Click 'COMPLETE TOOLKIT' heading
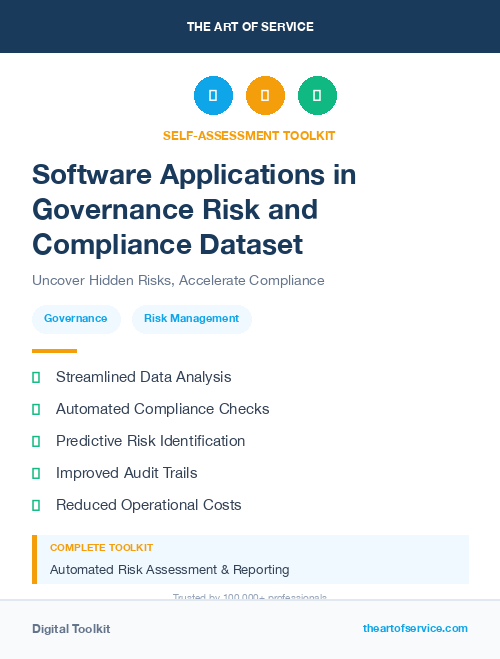 click(x=101, y=548)
